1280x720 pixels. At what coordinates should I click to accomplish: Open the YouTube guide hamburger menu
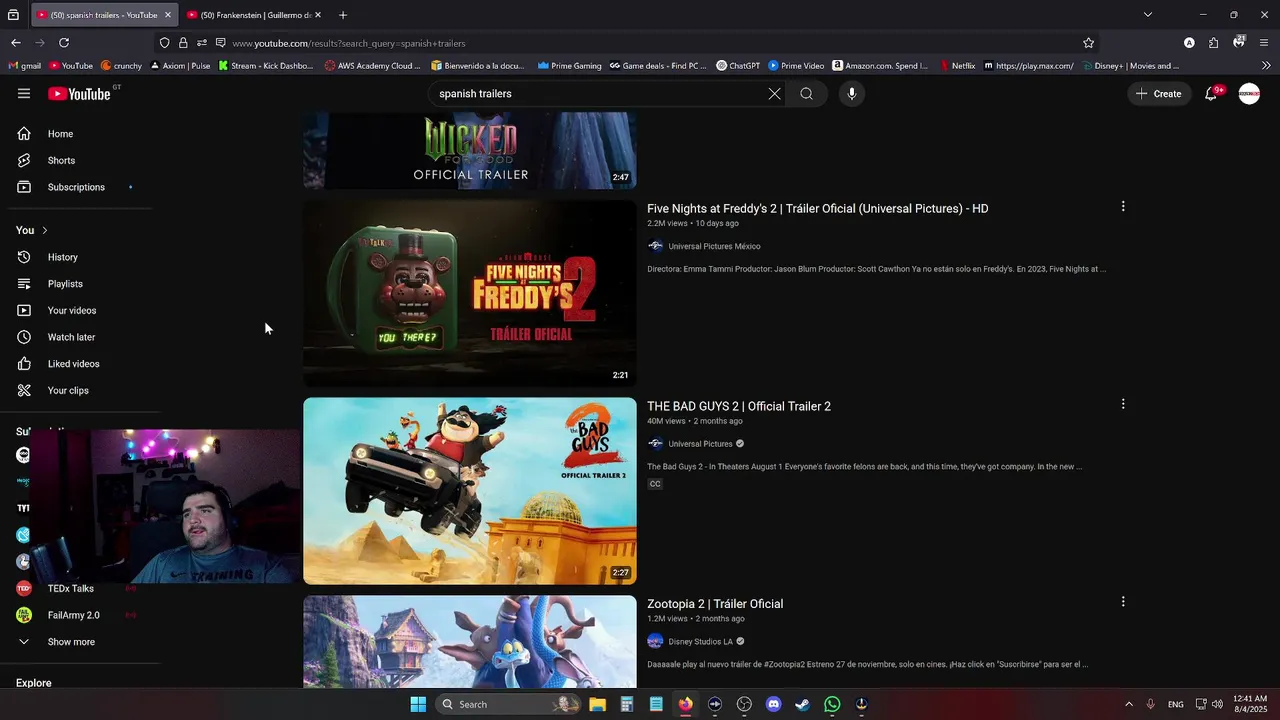(24, 94)
